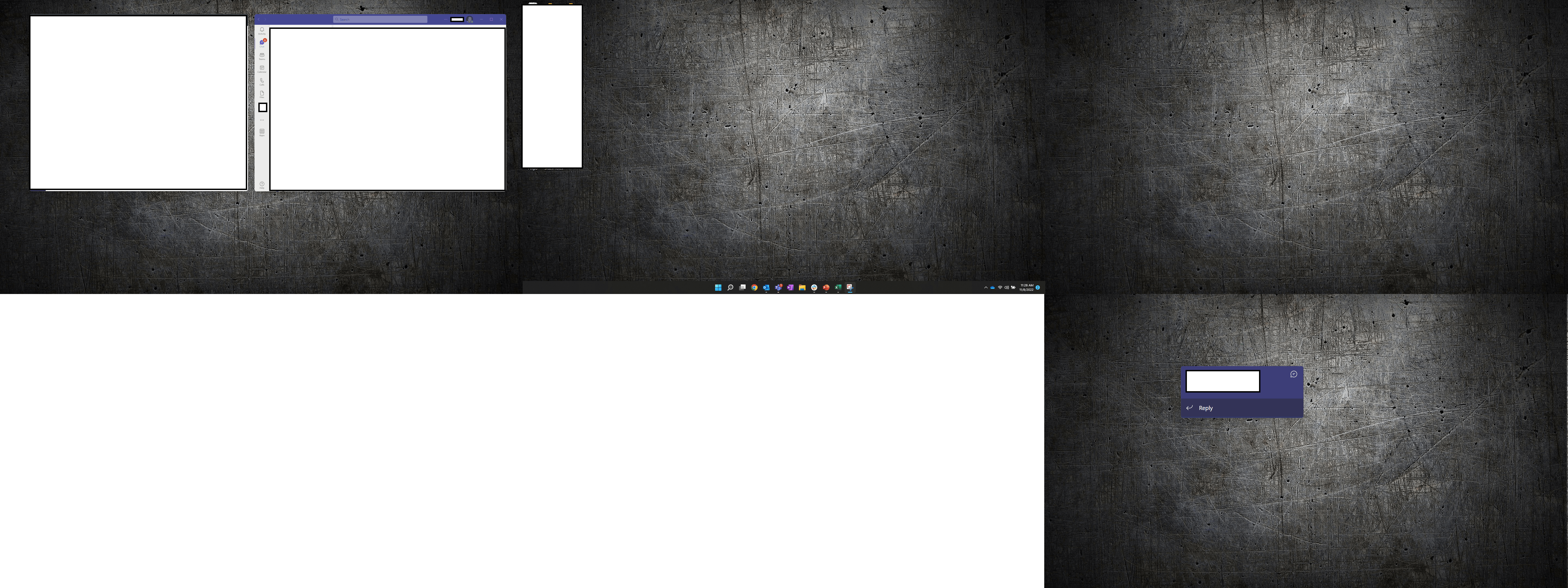Open Task View from the taskbar

click(742, 287)
